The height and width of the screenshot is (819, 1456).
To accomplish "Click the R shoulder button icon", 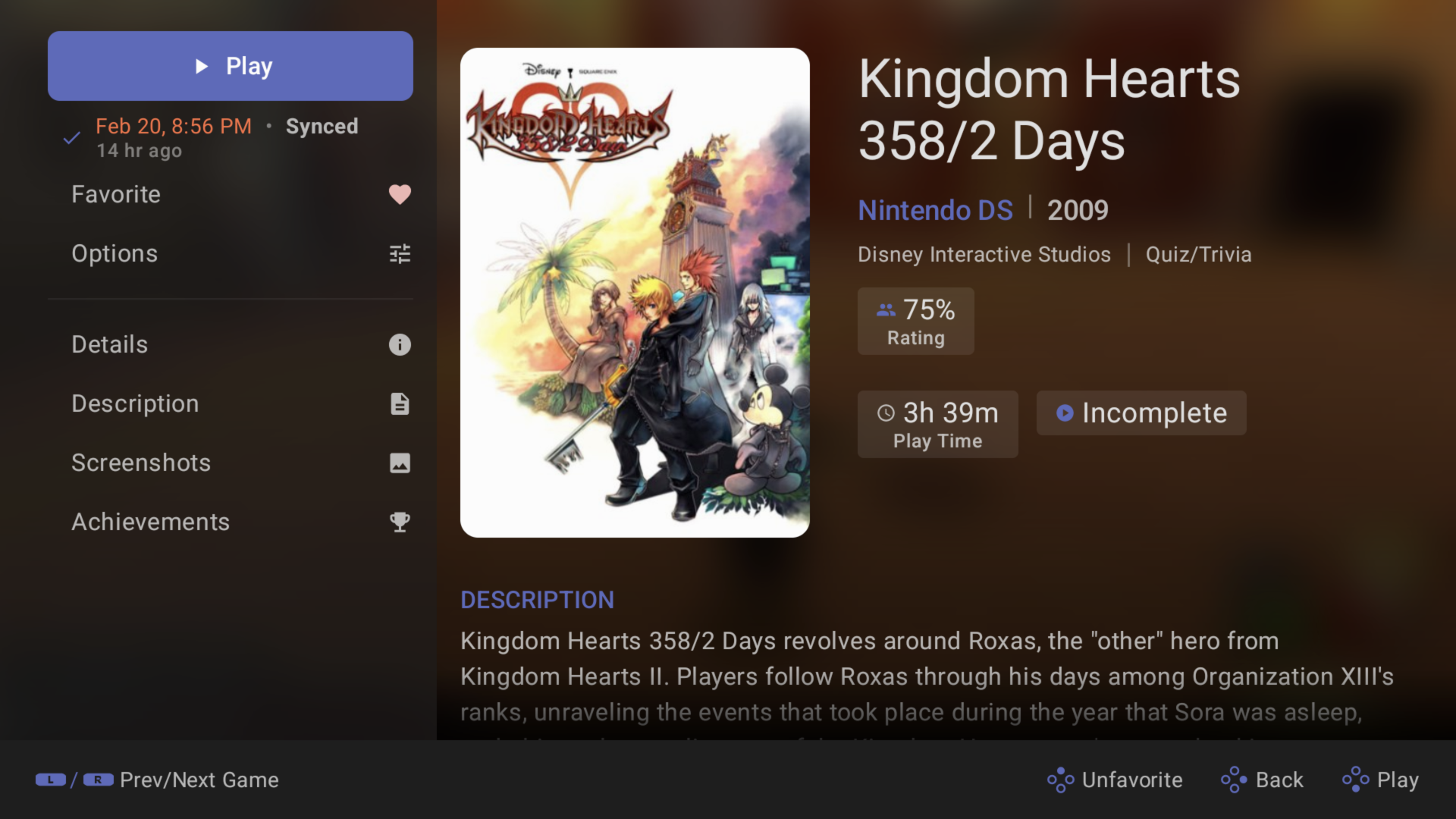I will point(98,780).
